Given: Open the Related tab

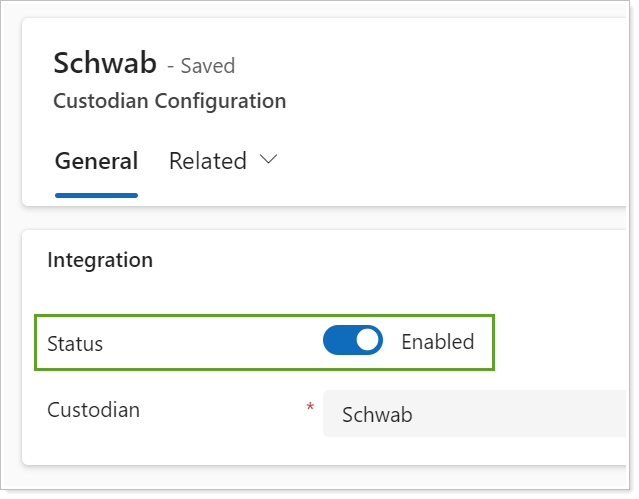Looking at the screenshot, I should pos(208,161).
